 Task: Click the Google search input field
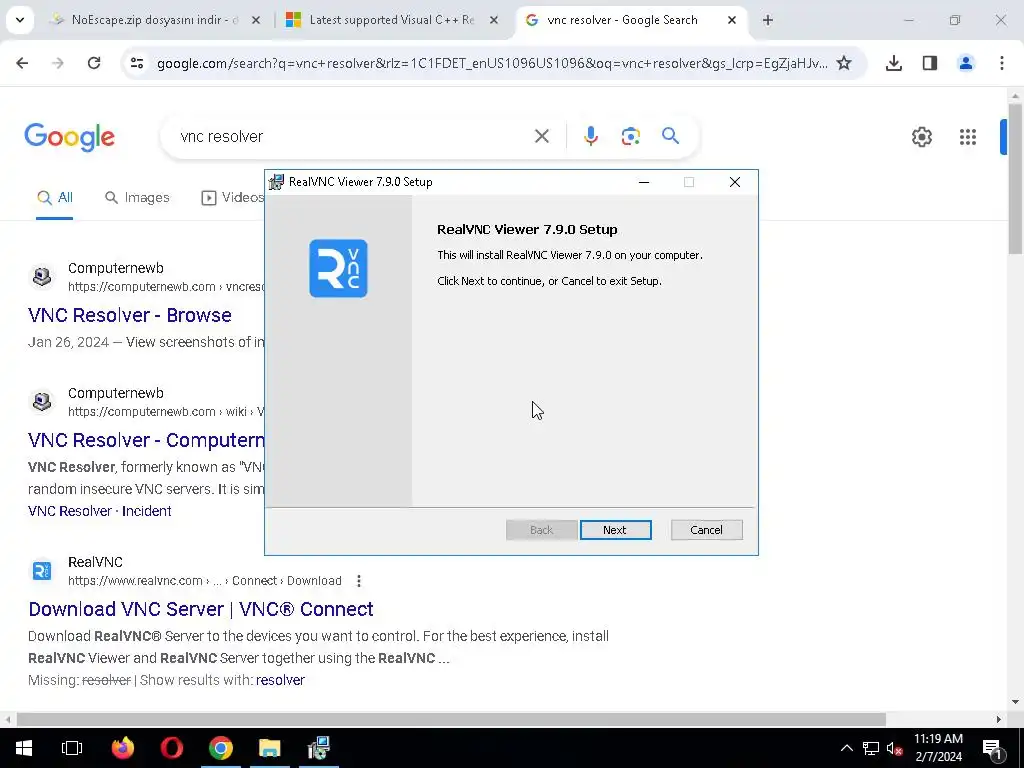tap(353, 136)
